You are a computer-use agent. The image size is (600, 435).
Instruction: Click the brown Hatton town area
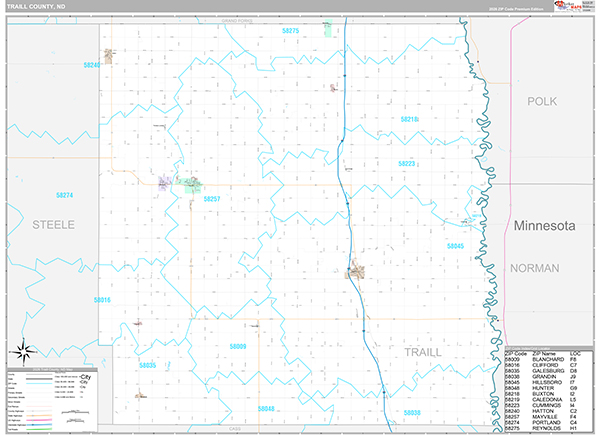coord(108,56)
